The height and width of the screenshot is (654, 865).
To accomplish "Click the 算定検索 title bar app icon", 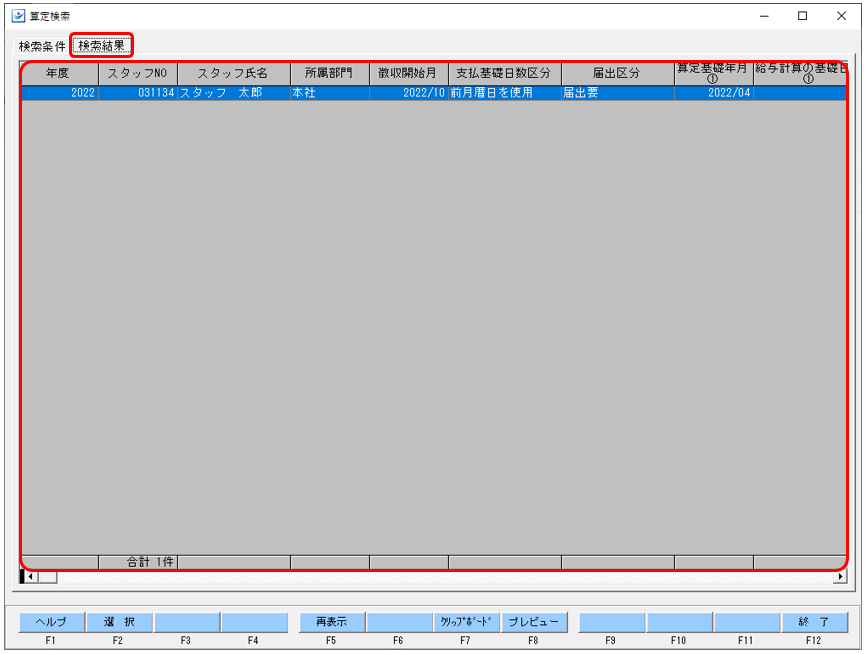I will pos(18,15).
